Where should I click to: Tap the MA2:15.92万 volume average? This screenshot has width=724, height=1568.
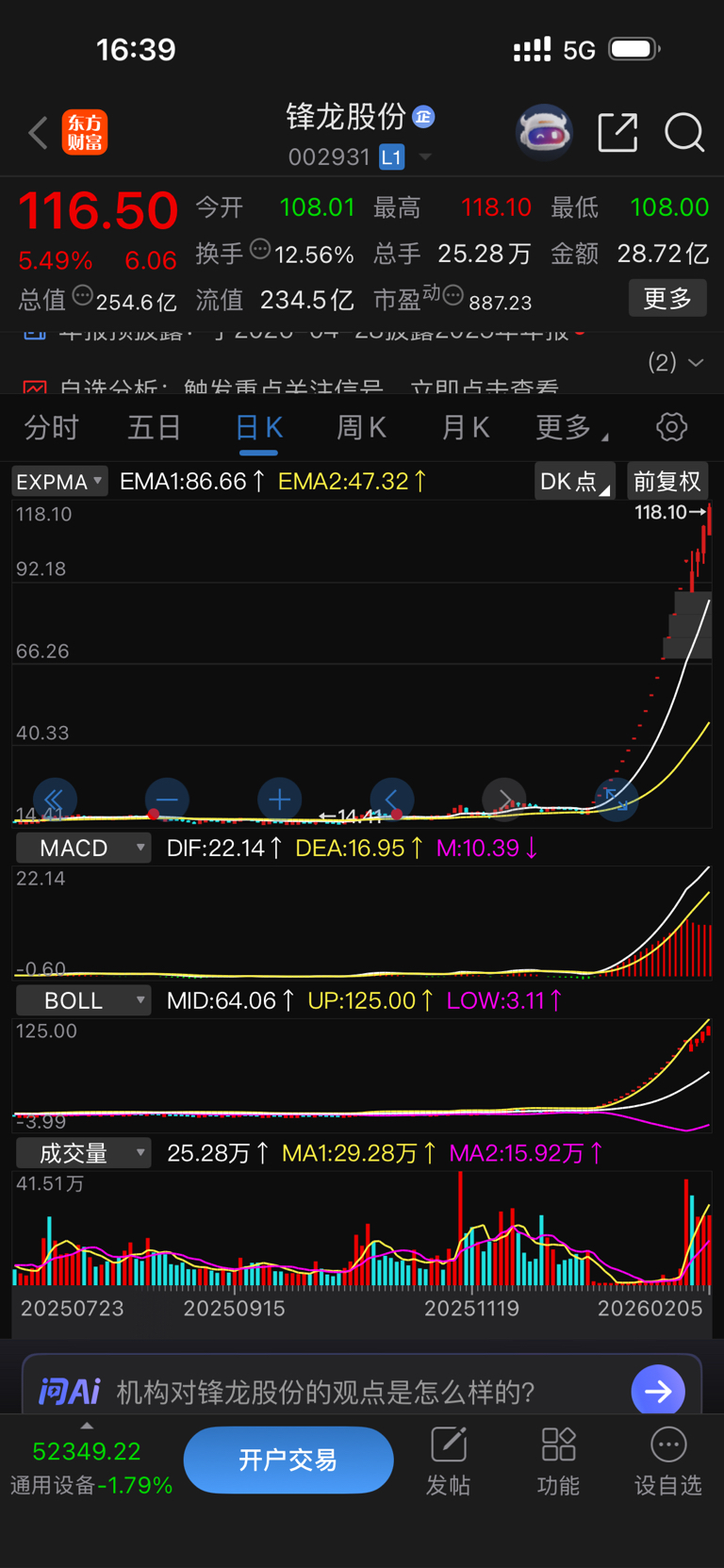tap(526, 1153)
